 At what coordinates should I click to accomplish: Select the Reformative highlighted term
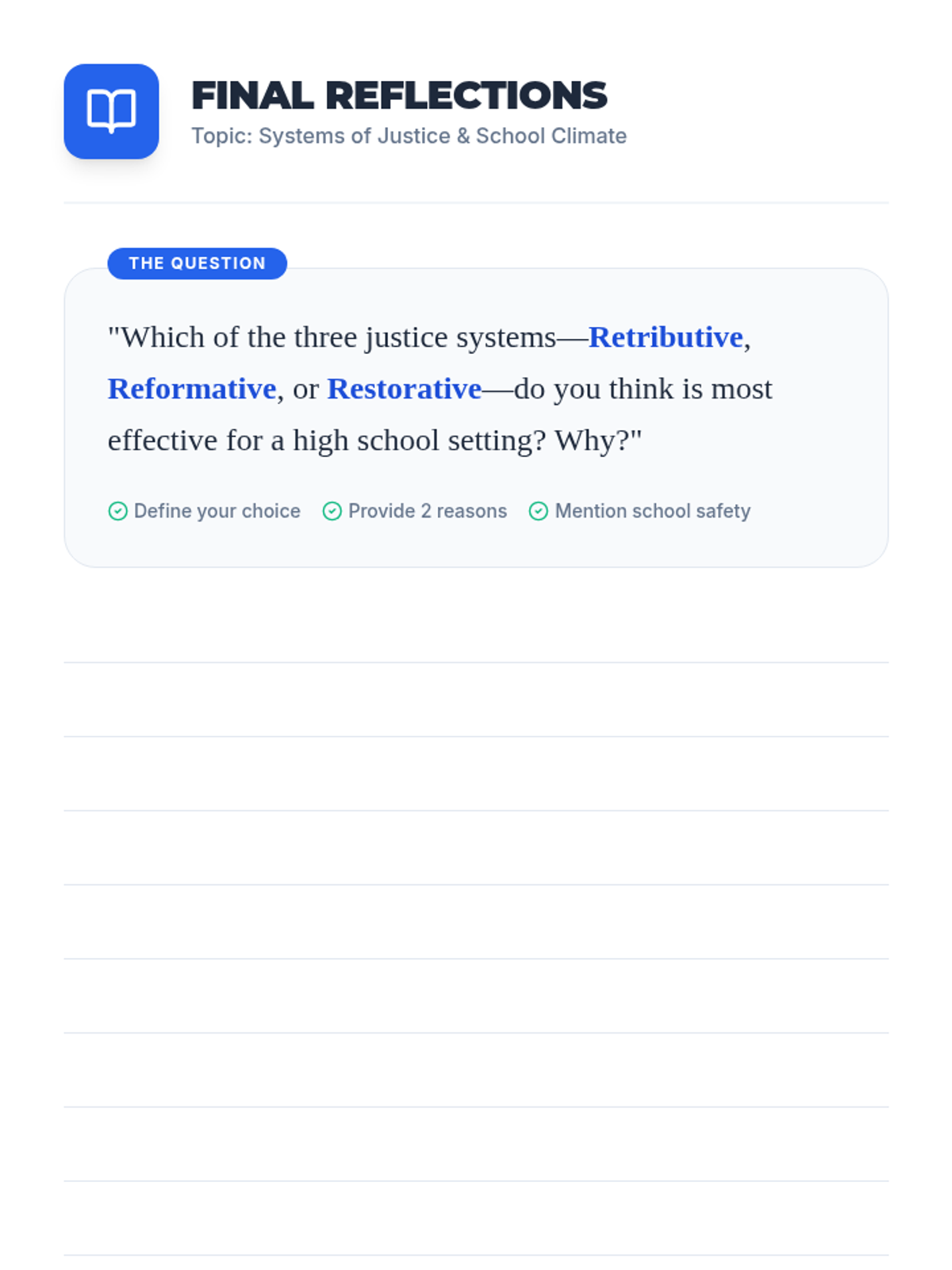[191, 389]
